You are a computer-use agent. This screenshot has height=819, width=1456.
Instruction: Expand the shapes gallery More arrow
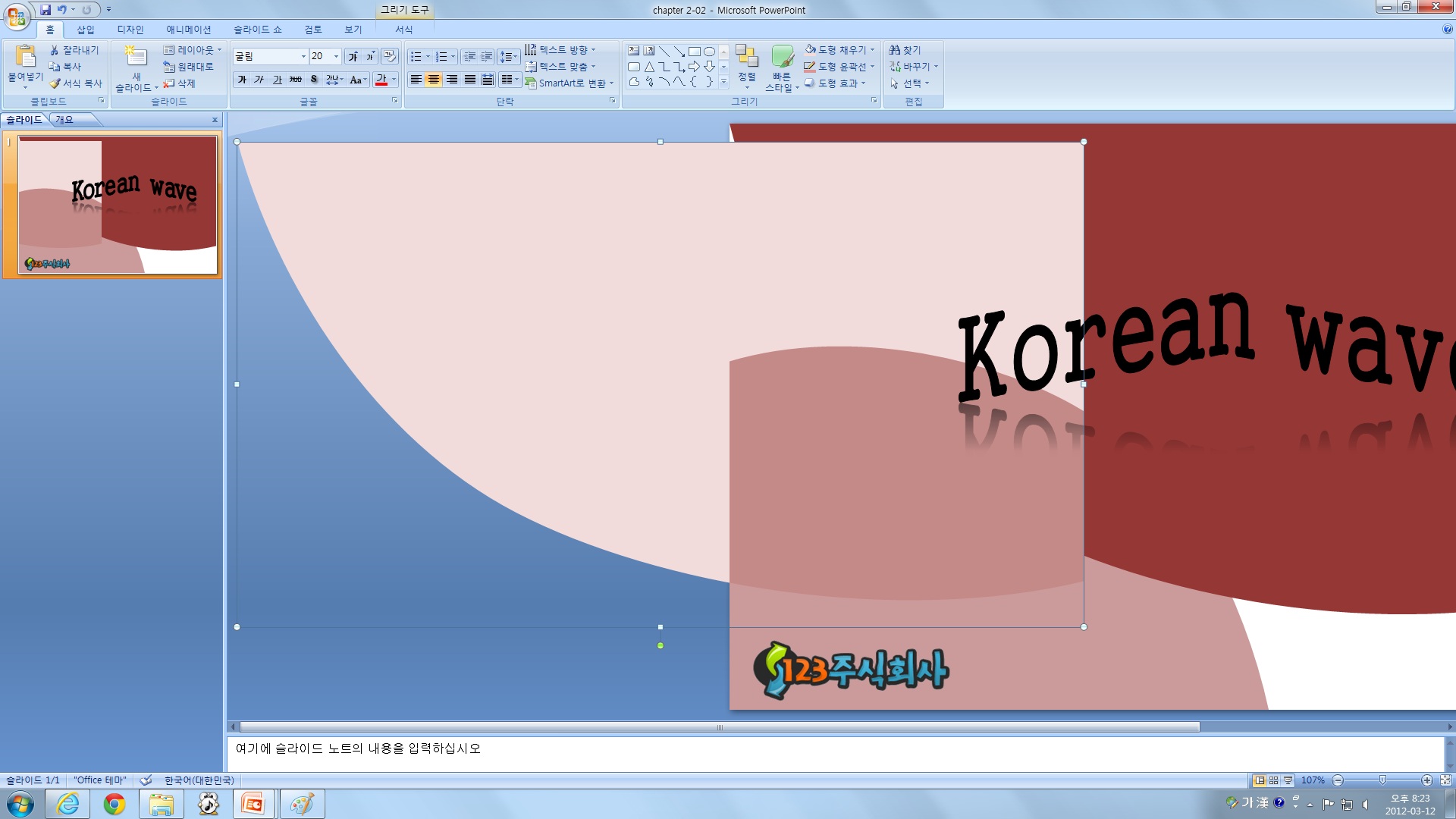(x=723, y=82)
